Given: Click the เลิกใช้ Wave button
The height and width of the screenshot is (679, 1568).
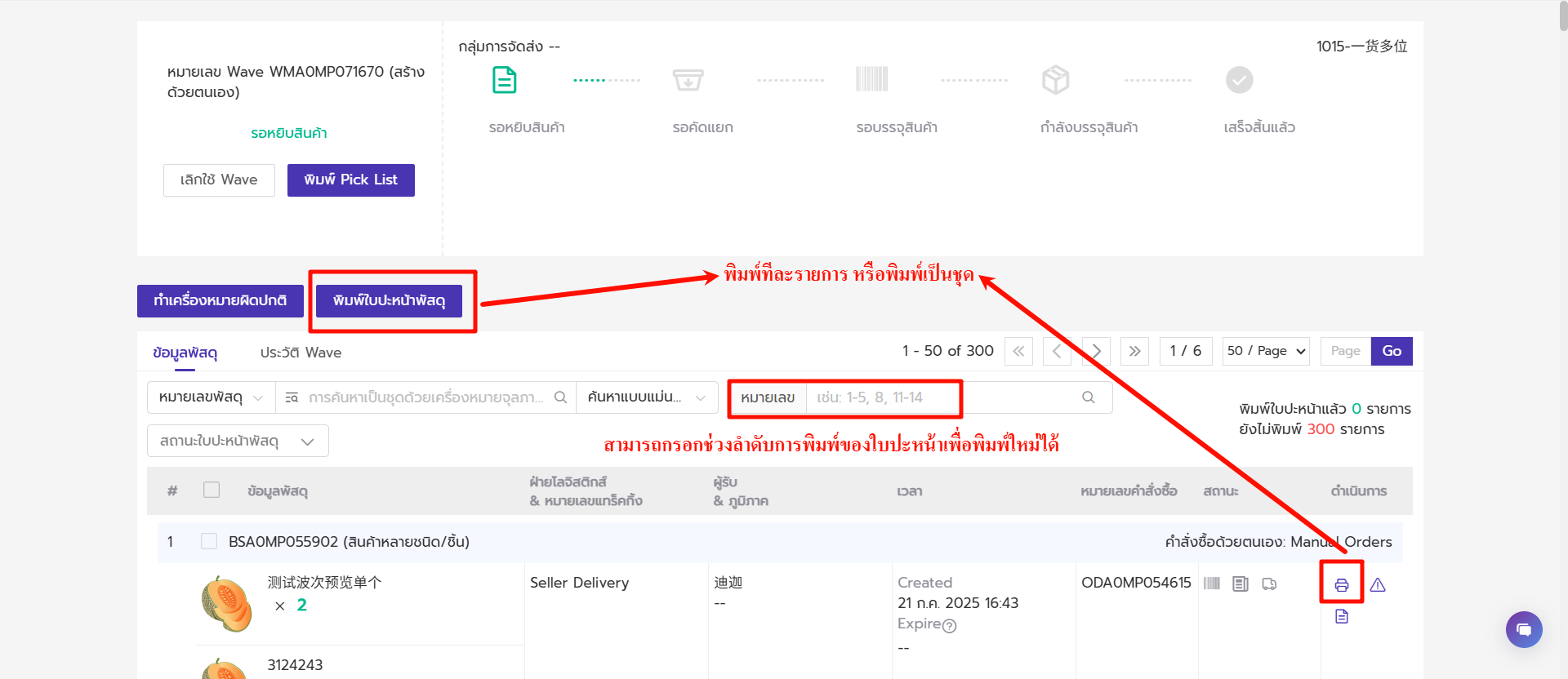Looking at the screenshot, I should click(x=219, y=180).
